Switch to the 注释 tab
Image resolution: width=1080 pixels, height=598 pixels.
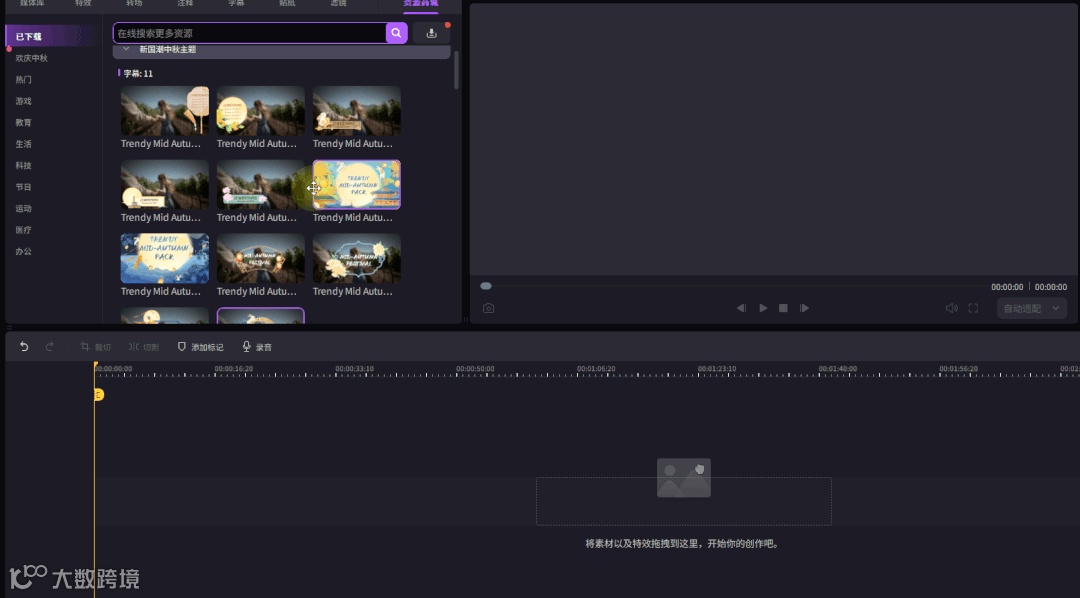pos(185,3)
